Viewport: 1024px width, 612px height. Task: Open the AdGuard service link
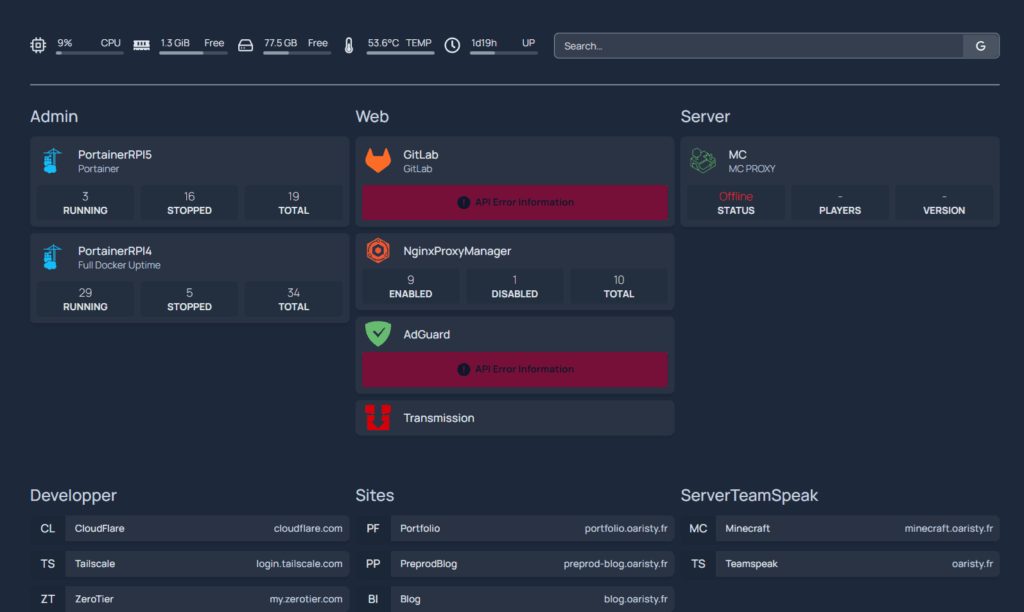[x=426, y=334]
